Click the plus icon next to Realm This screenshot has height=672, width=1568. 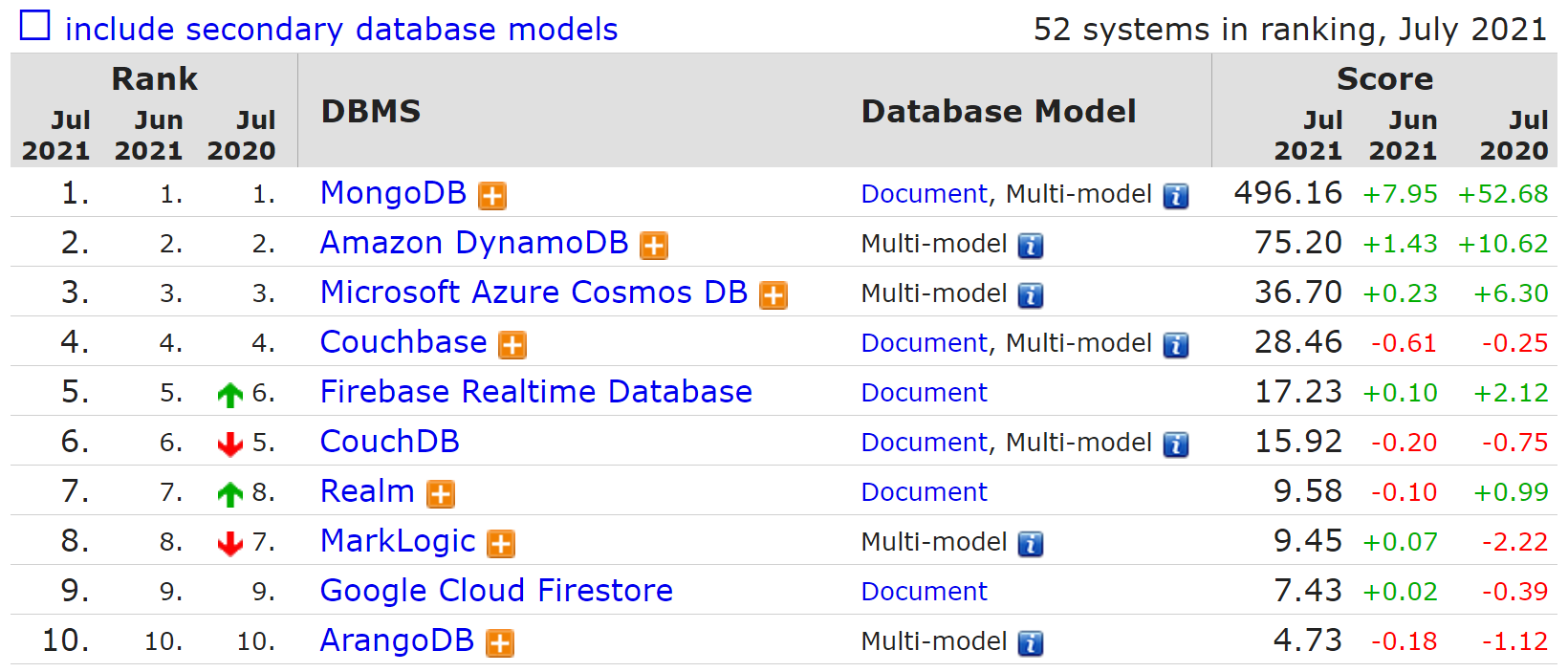click(x=440, y=494)
